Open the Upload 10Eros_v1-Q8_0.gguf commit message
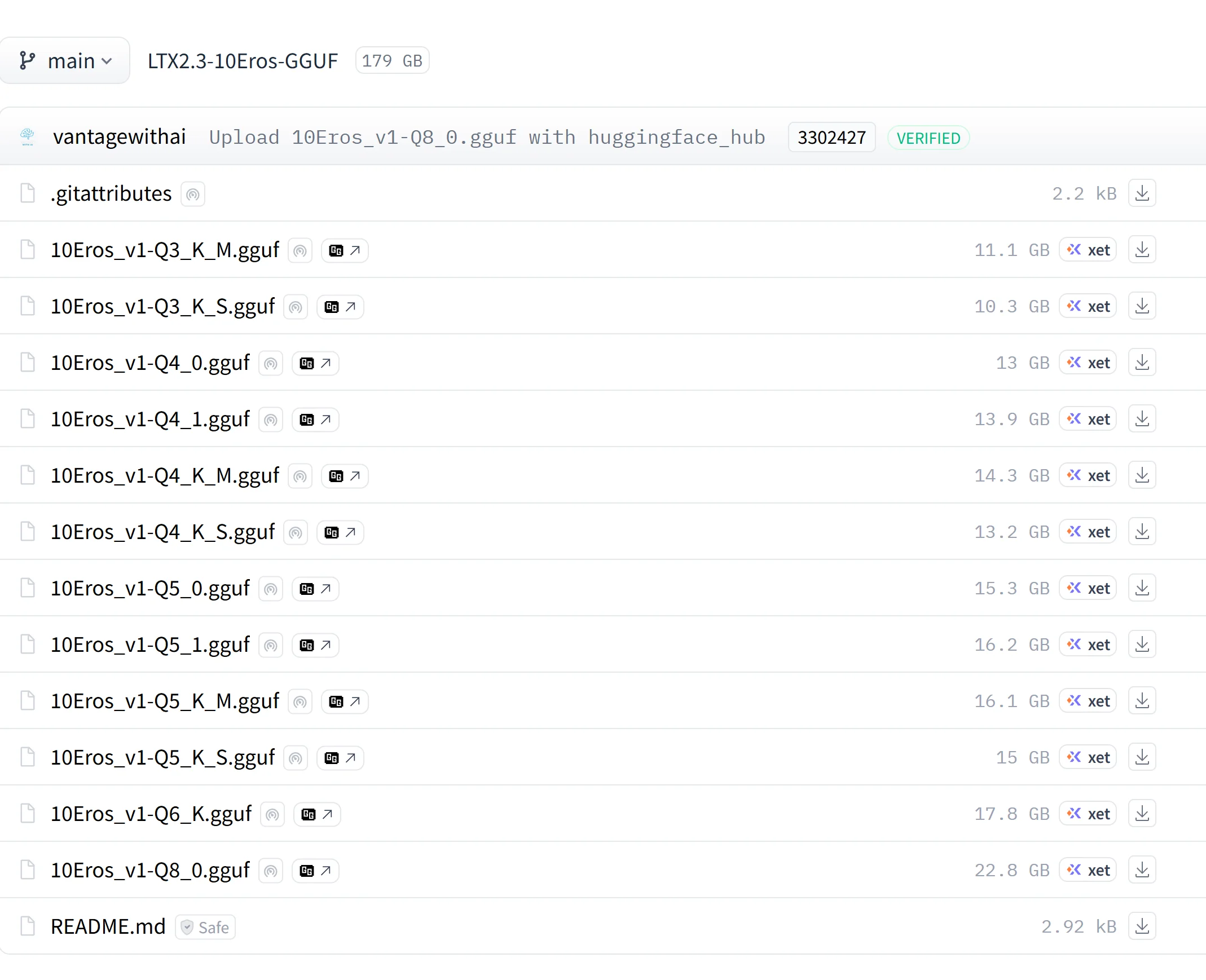1206x980 pixels. coord(487,137)
